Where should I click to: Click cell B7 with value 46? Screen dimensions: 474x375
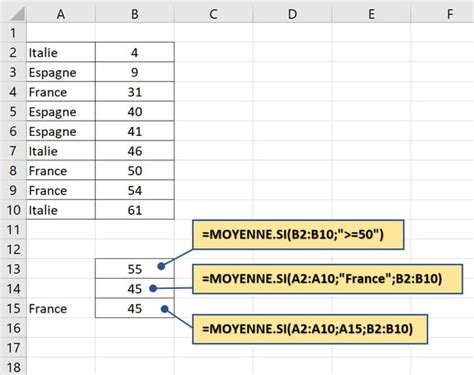[135, 151]
